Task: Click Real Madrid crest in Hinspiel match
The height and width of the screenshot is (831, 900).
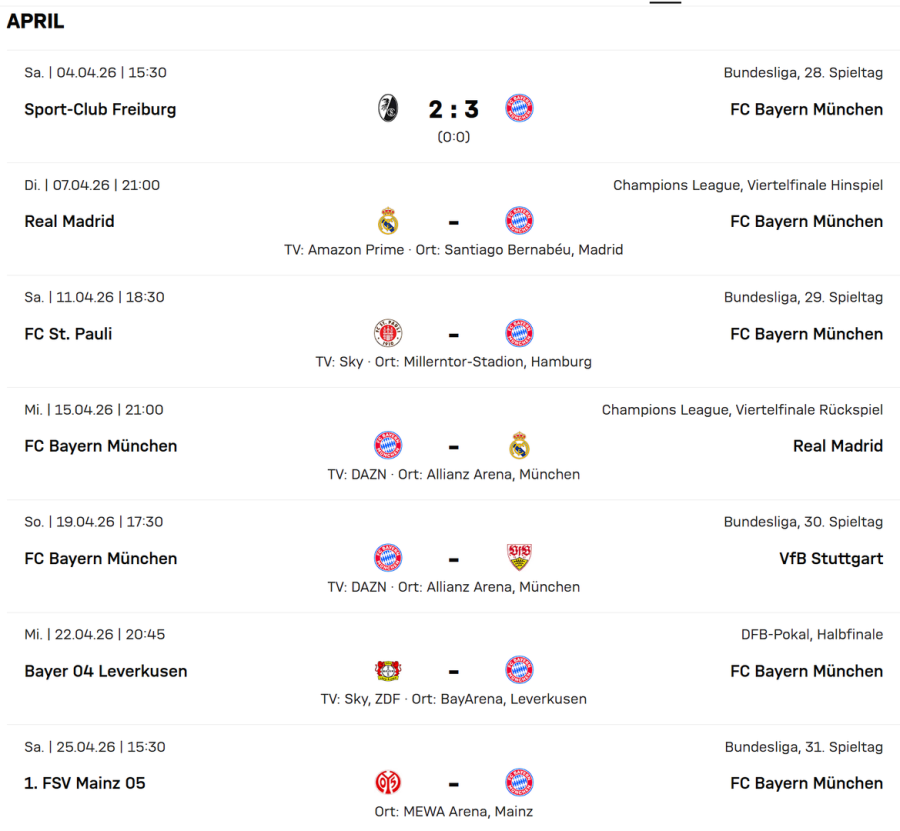Action: (388, 221)
